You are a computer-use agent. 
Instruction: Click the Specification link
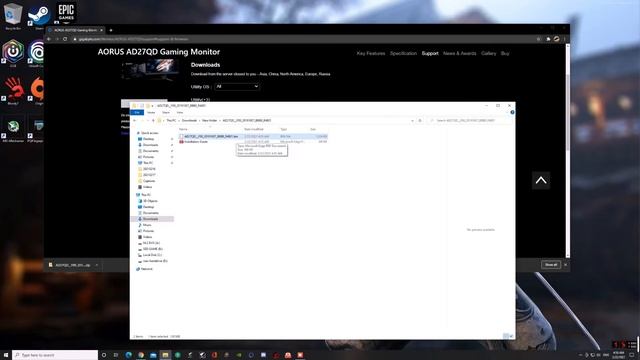403,53
